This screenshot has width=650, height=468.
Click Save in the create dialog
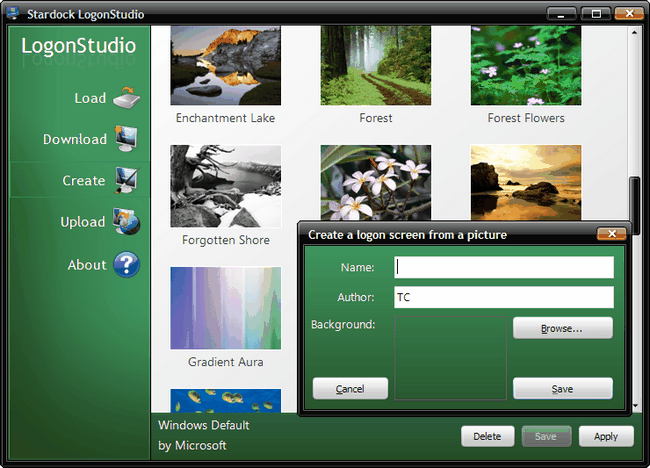563,388
